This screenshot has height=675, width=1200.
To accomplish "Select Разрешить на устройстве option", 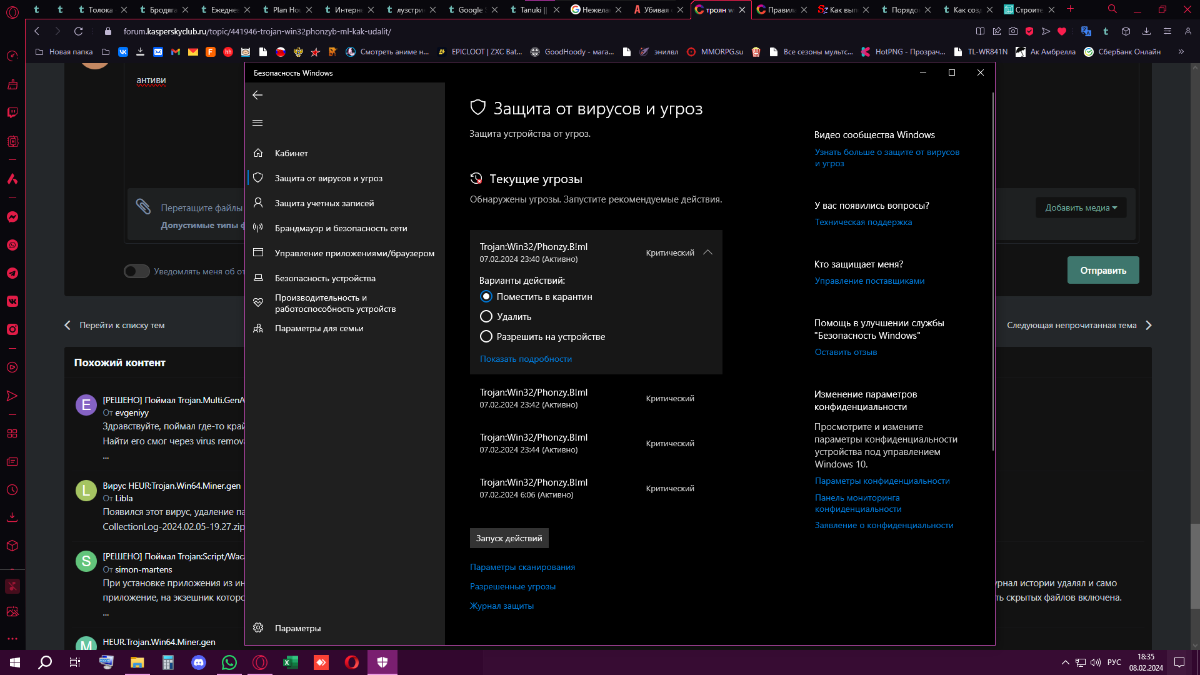I will tap(487, 337).
